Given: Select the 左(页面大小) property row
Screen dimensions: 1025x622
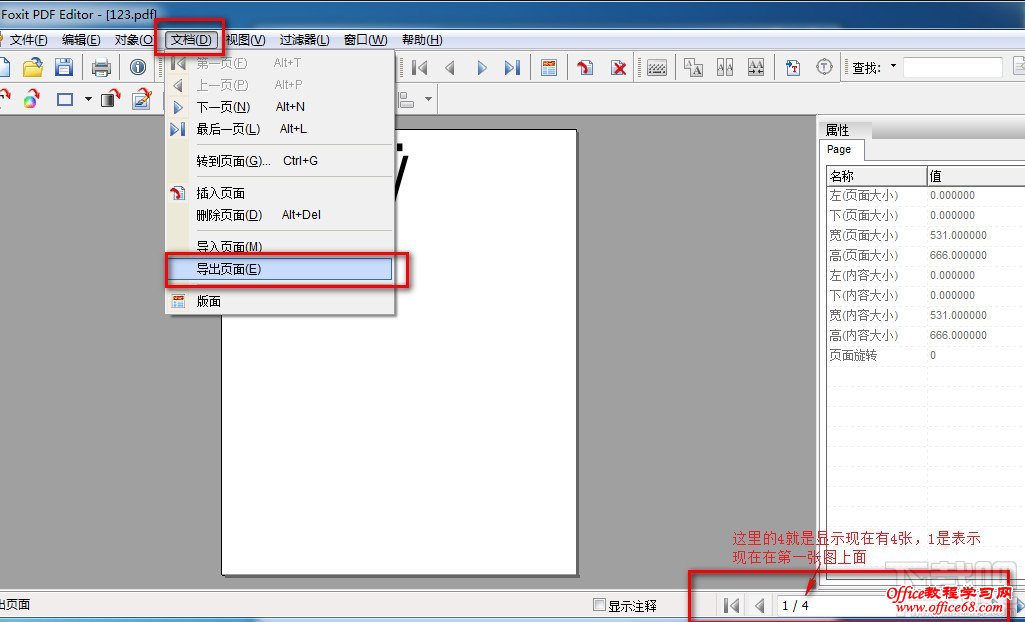Looking at the screenshot, I should tap(926, 195).
